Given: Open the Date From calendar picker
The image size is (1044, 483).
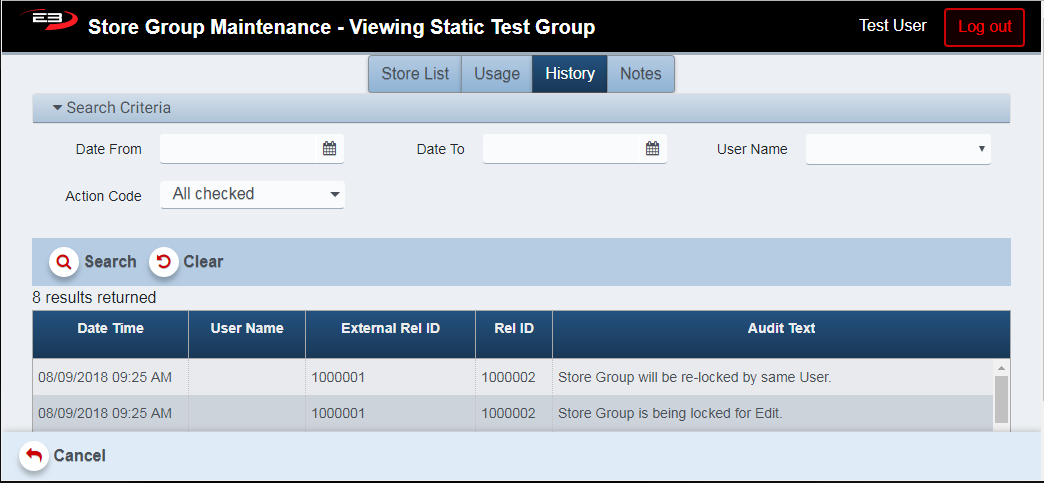Looking at the screenshot, I should click(x=329, y=149).
